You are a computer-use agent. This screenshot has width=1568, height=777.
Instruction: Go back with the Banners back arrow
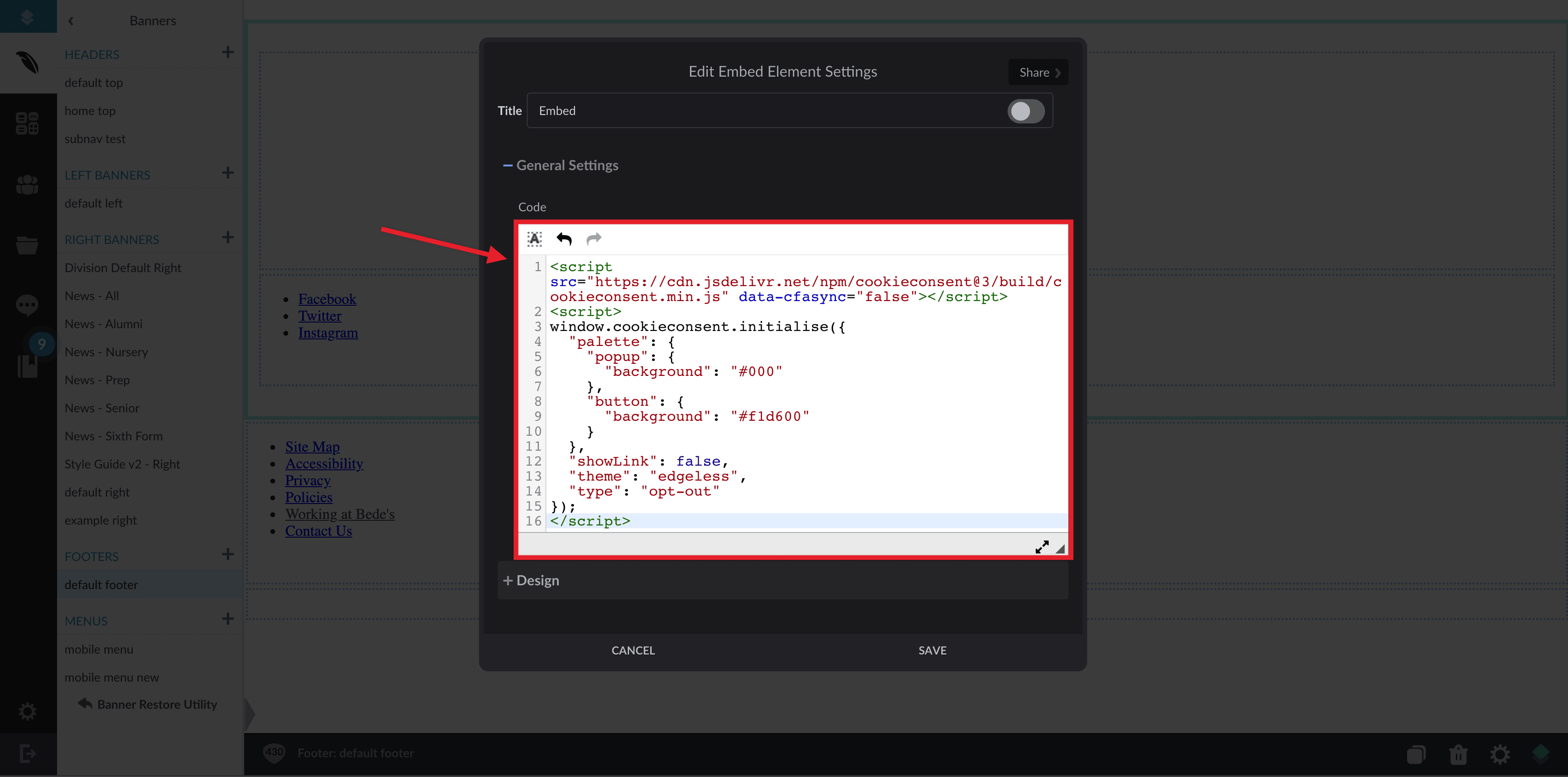71,21
